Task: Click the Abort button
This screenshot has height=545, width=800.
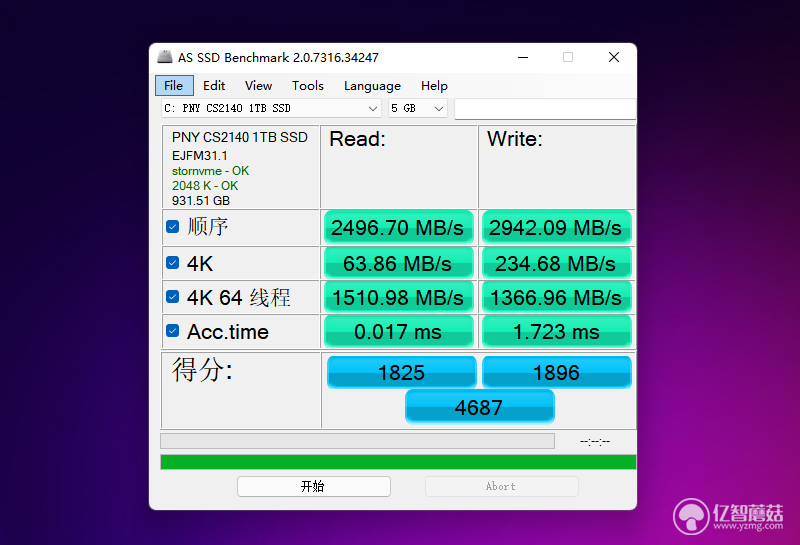Action: (x=502, y=486)
